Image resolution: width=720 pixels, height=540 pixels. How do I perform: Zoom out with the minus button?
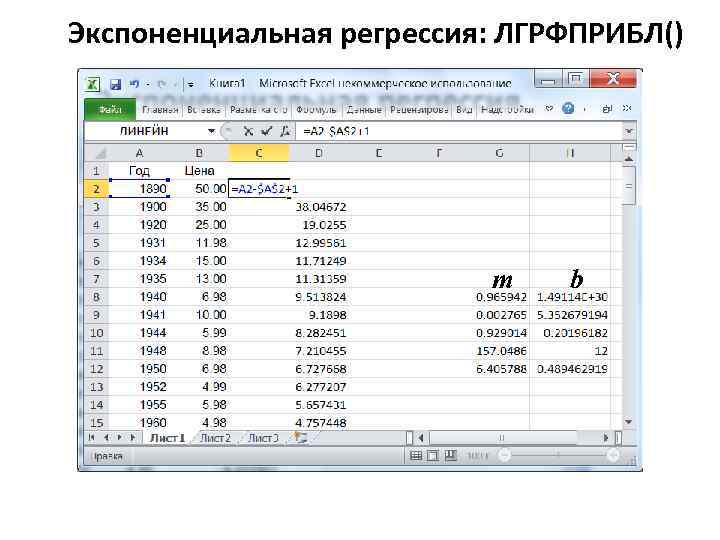[x=505, y=456]
